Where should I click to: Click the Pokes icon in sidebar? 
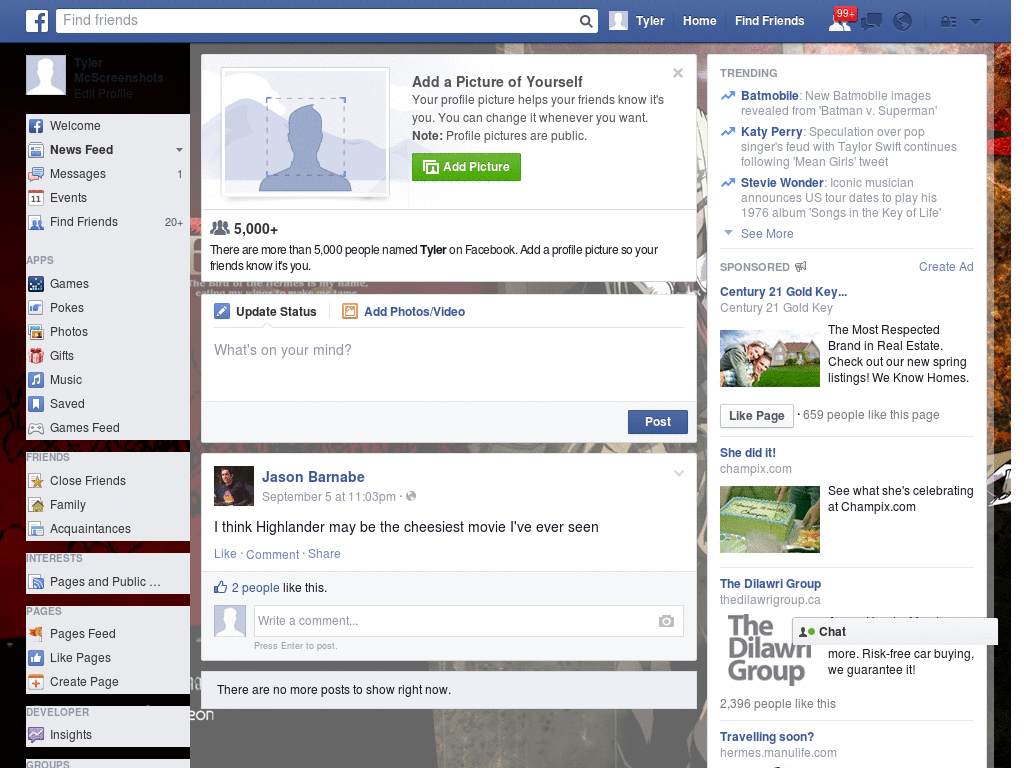click(36, 308)
